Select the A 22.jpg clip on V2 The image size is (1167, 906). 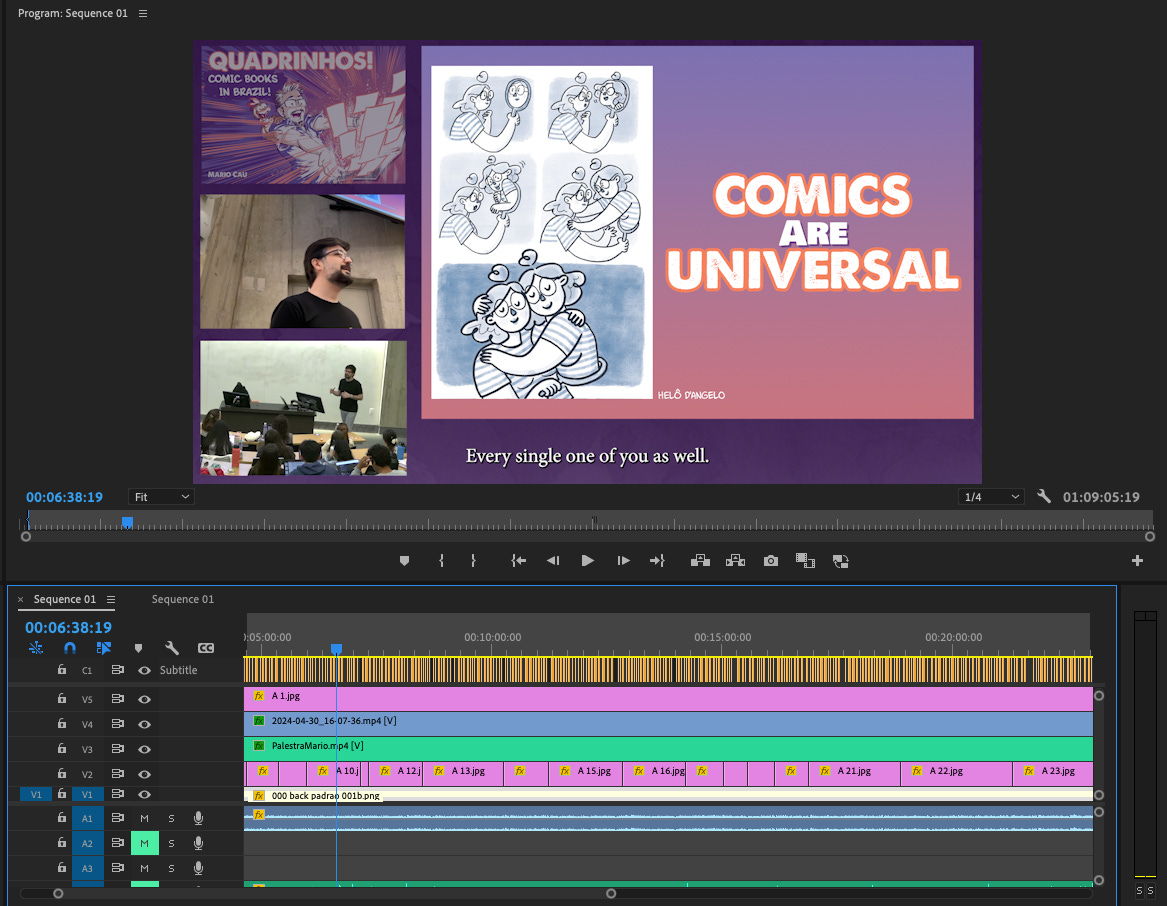point(956,773)
